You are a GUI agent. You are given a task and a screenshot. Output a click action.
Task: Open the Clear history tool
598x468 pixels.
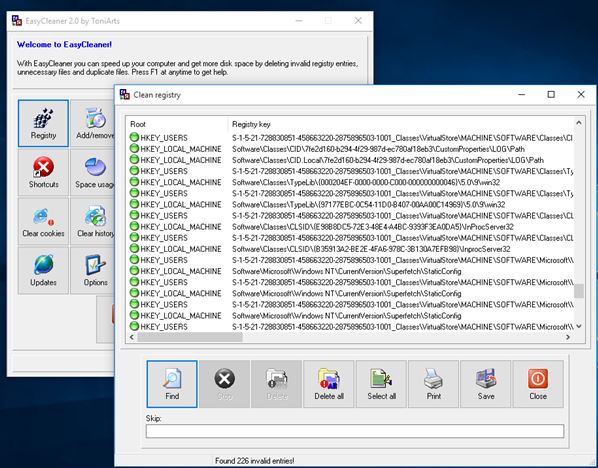(93, 221)
